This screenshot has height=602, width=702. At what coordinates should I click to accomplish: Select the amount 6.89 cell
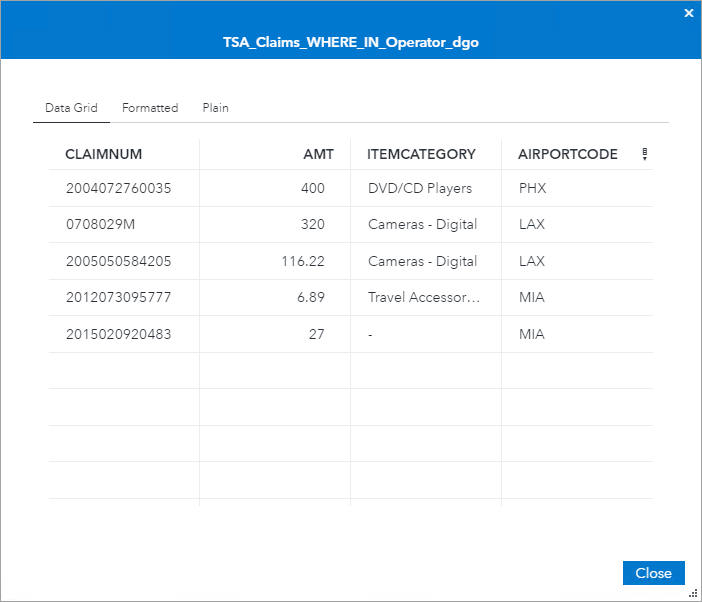point(275,297)
